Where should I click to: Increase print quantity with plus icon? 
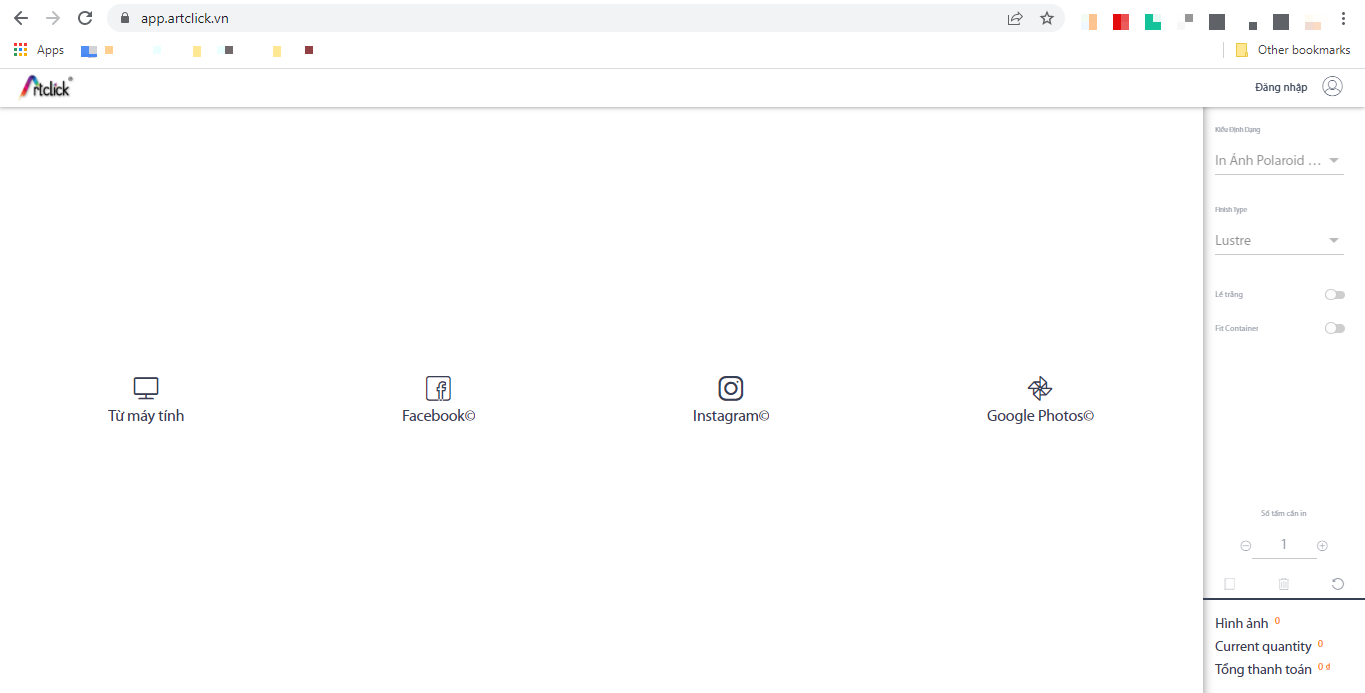(x=1322, y=546)
